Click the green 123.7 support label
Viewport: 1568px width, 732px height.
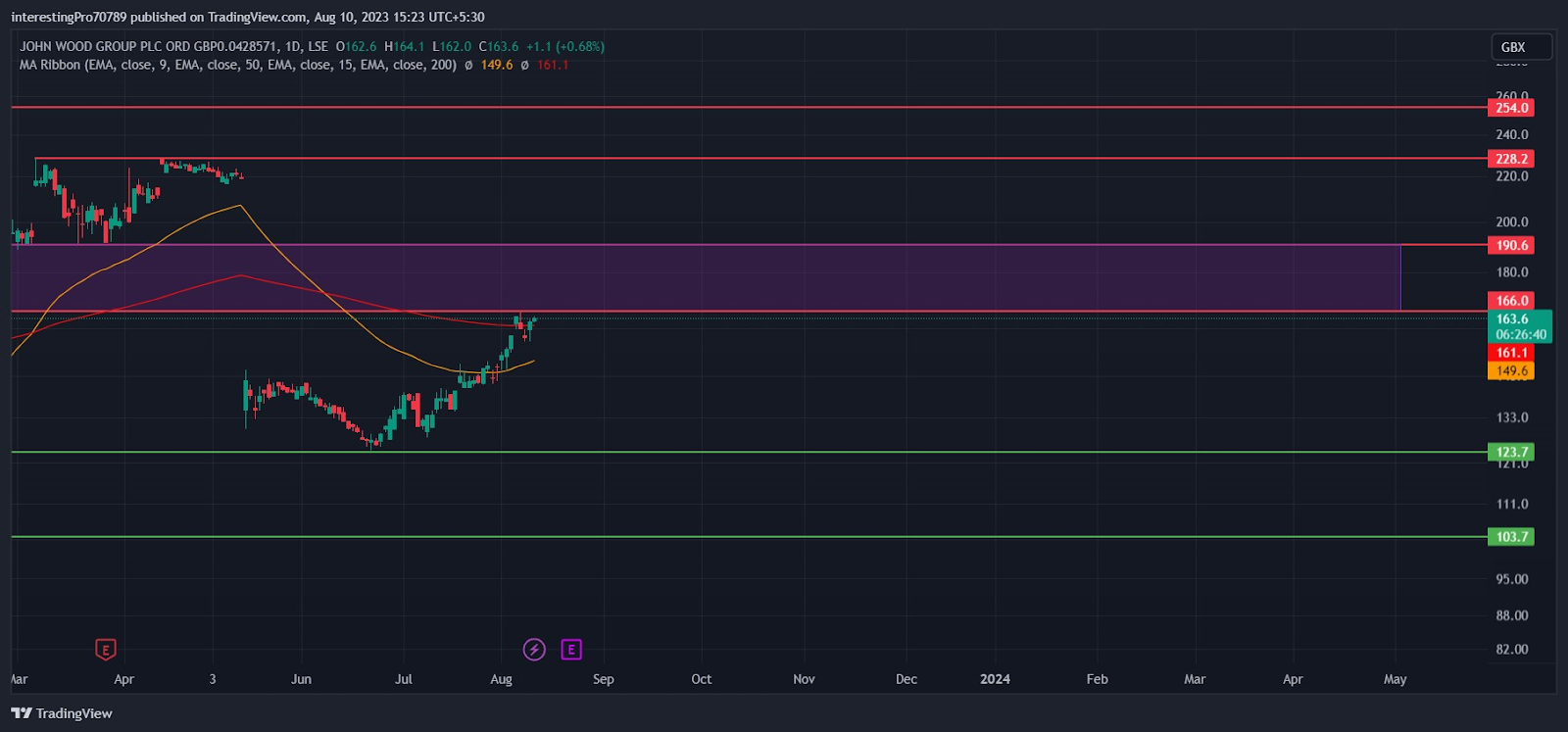coord(1511,453)
